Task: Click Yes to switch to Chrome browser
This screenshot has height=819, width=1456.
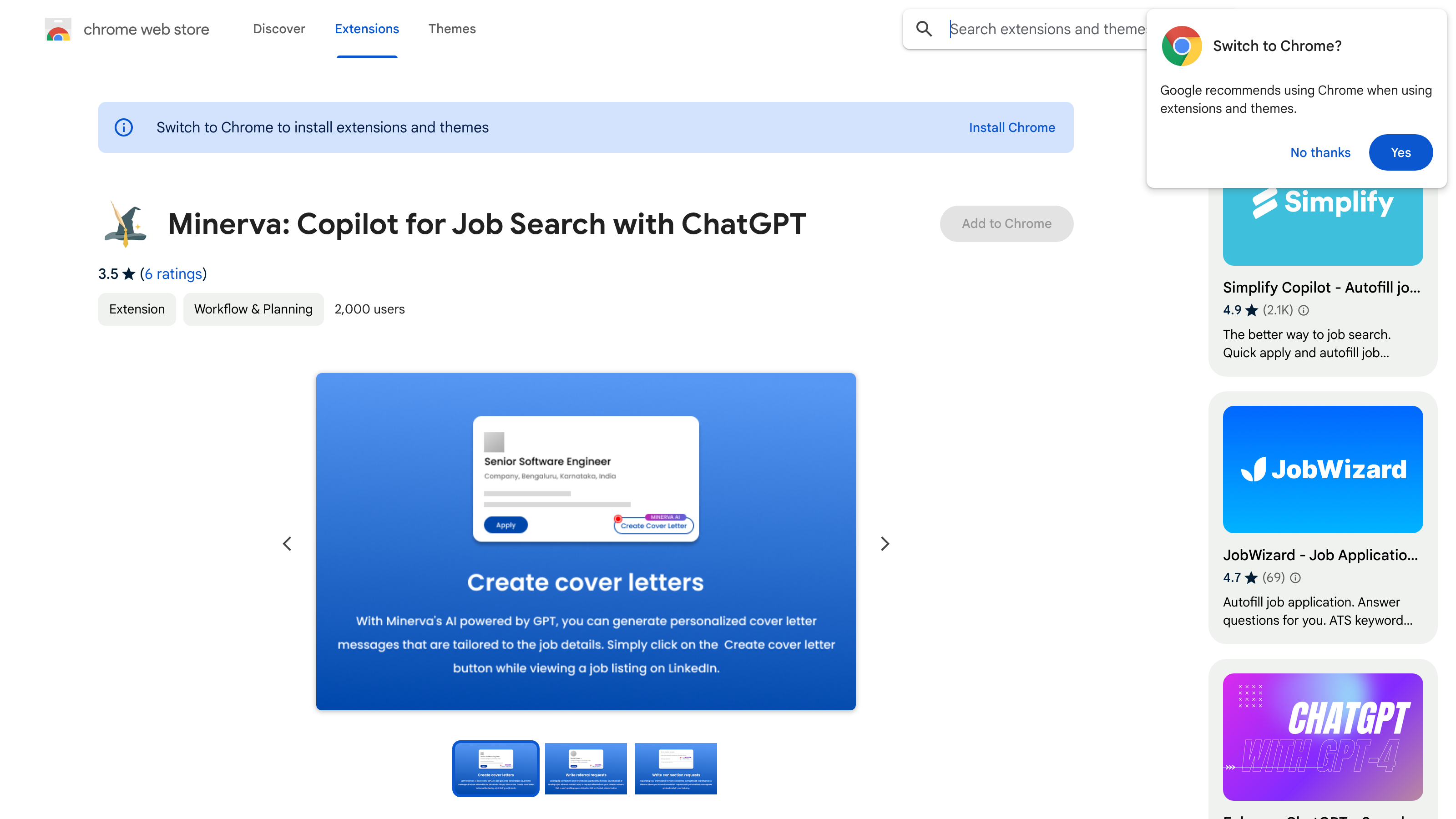Action: 1400,152
